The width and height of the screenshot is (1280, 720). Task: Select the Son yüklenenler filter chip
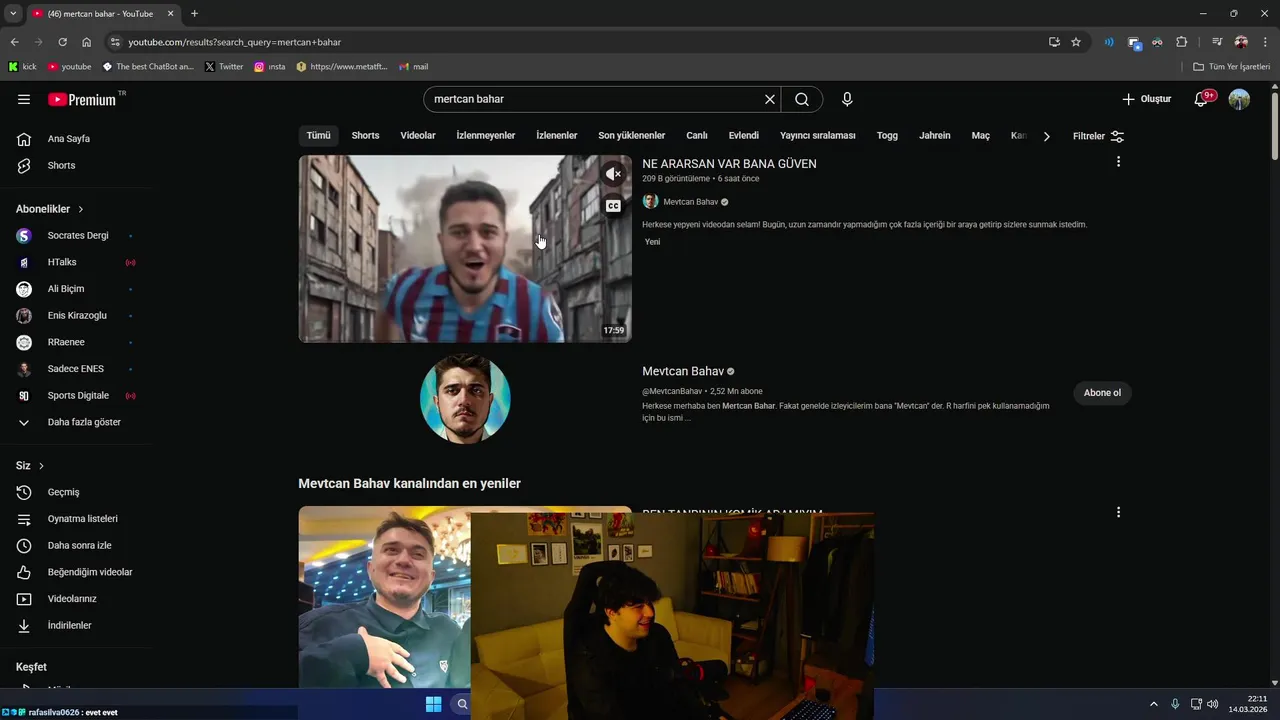(632, 136)
